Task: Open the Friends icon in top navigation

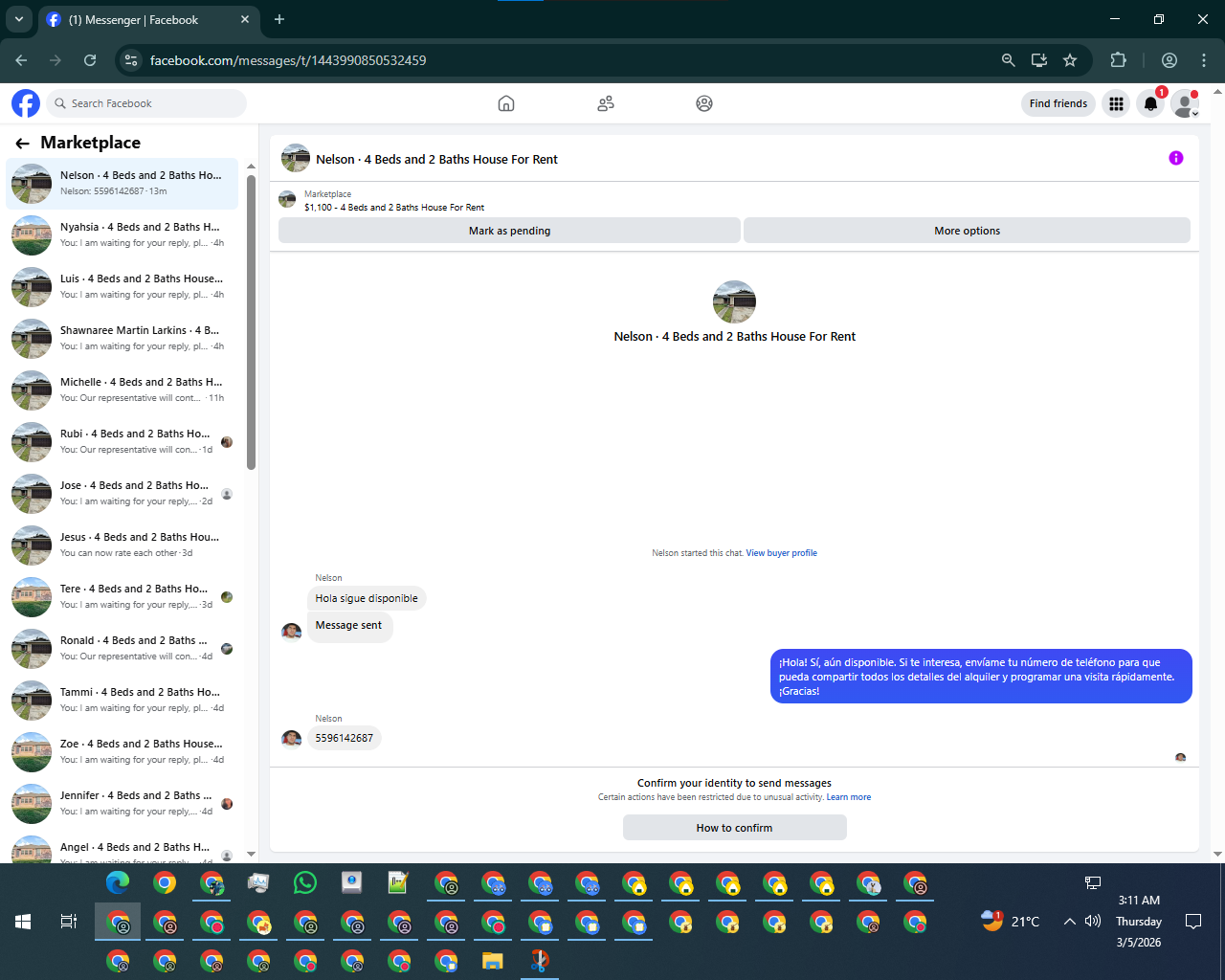Action: click(606, 103)
